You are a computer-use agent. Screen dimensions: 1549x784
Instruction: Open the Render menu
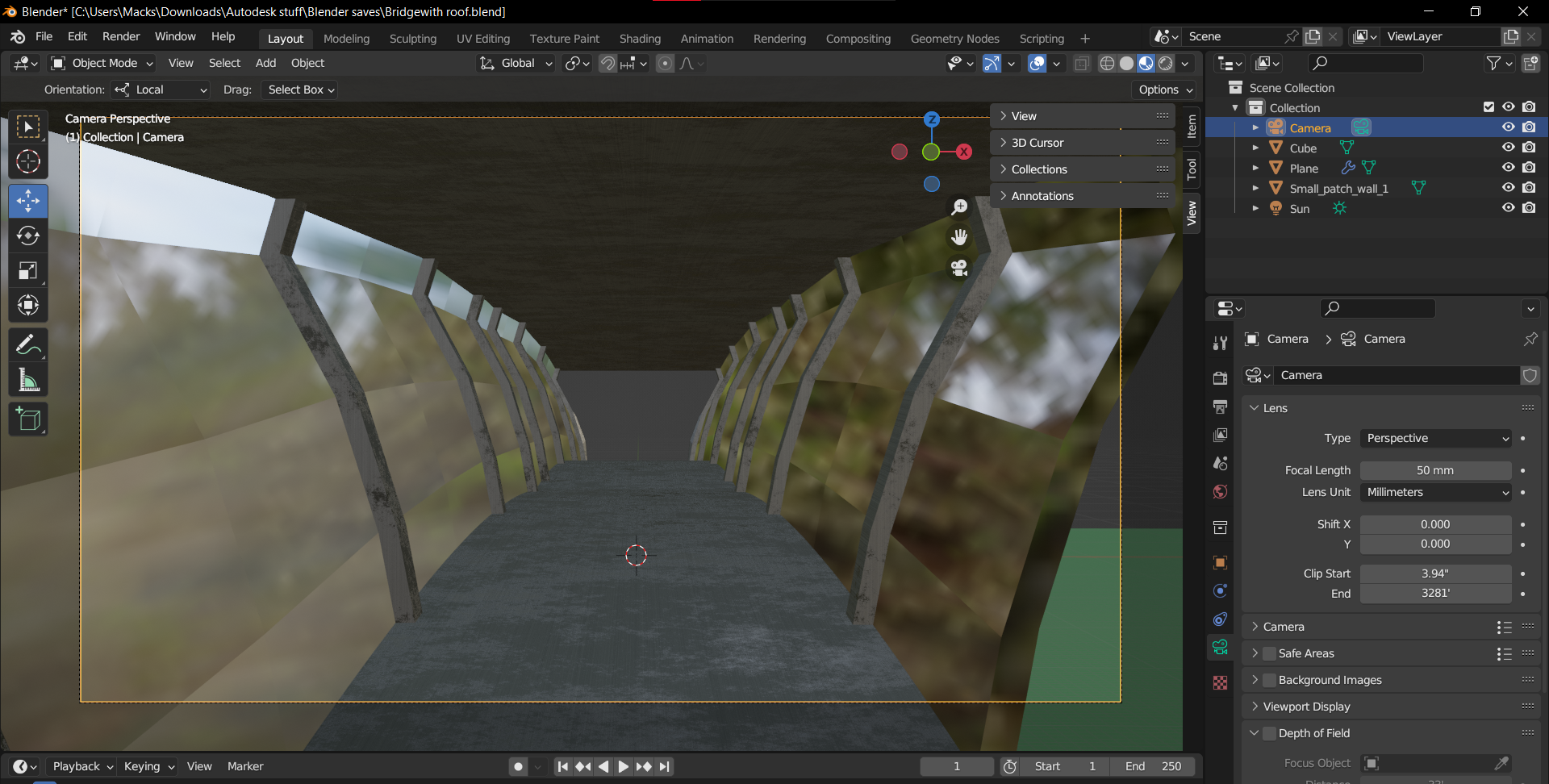click(x=121, y=36)
